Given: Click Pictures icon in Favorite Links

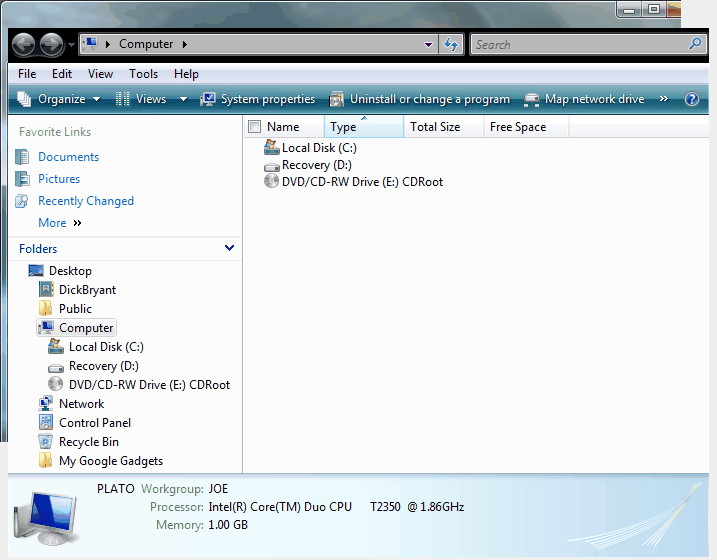Looking at the screenshot, I should tap(22, 179).
